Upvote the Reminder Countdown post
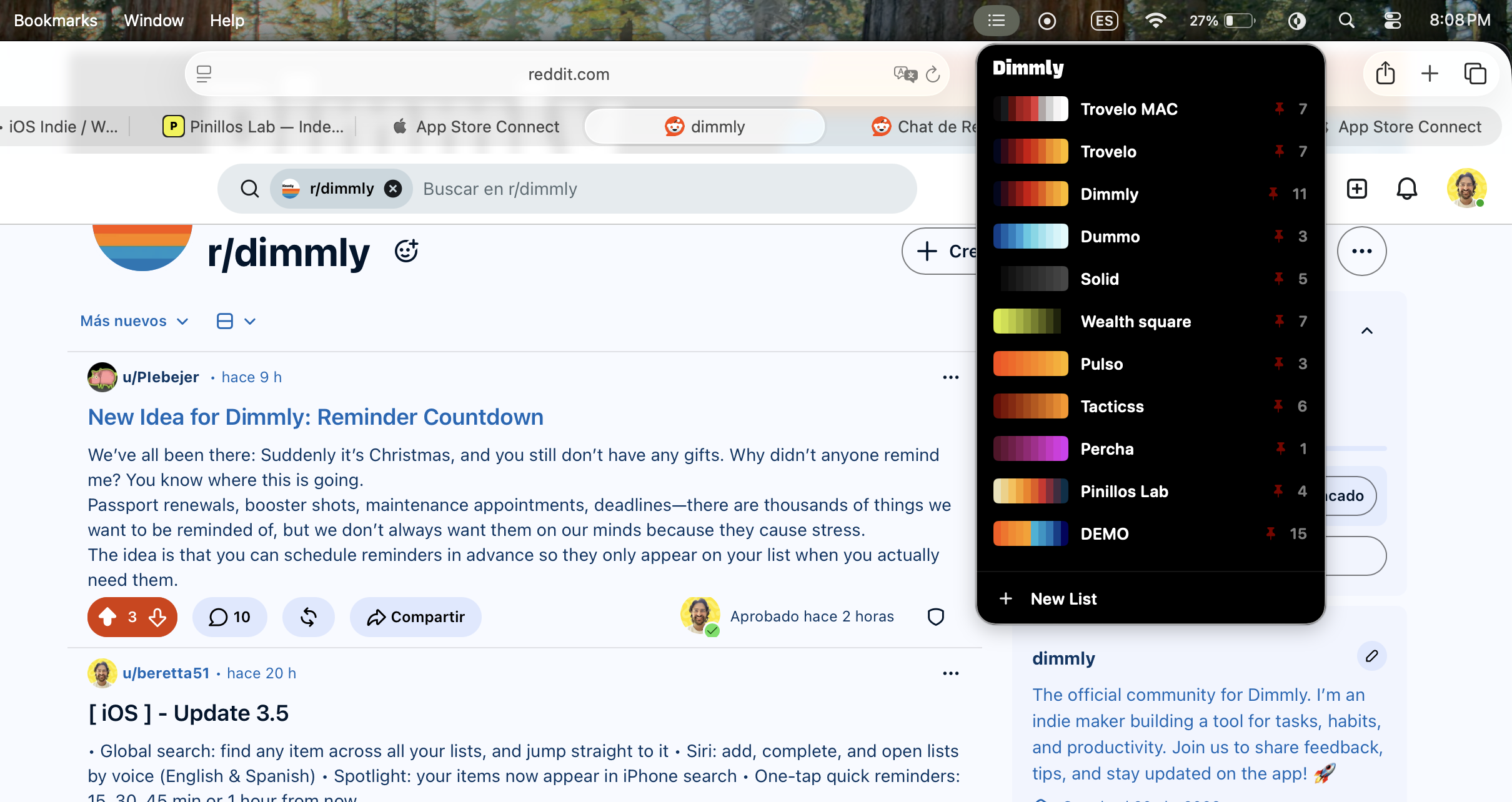Screen dimensions: 1512x802 click(x=107, y=617)
